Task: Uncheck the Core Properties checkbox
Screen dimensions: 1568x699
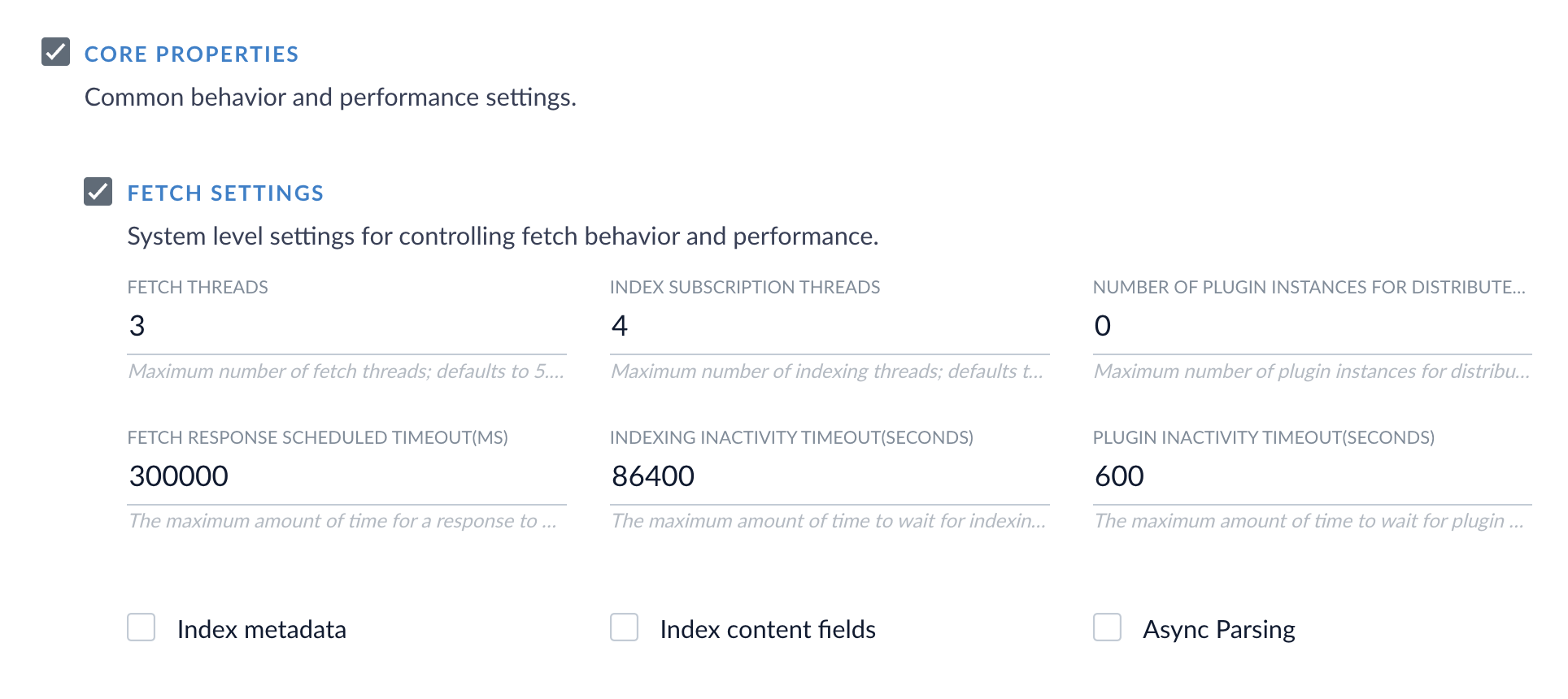Action: click(55, 52)
